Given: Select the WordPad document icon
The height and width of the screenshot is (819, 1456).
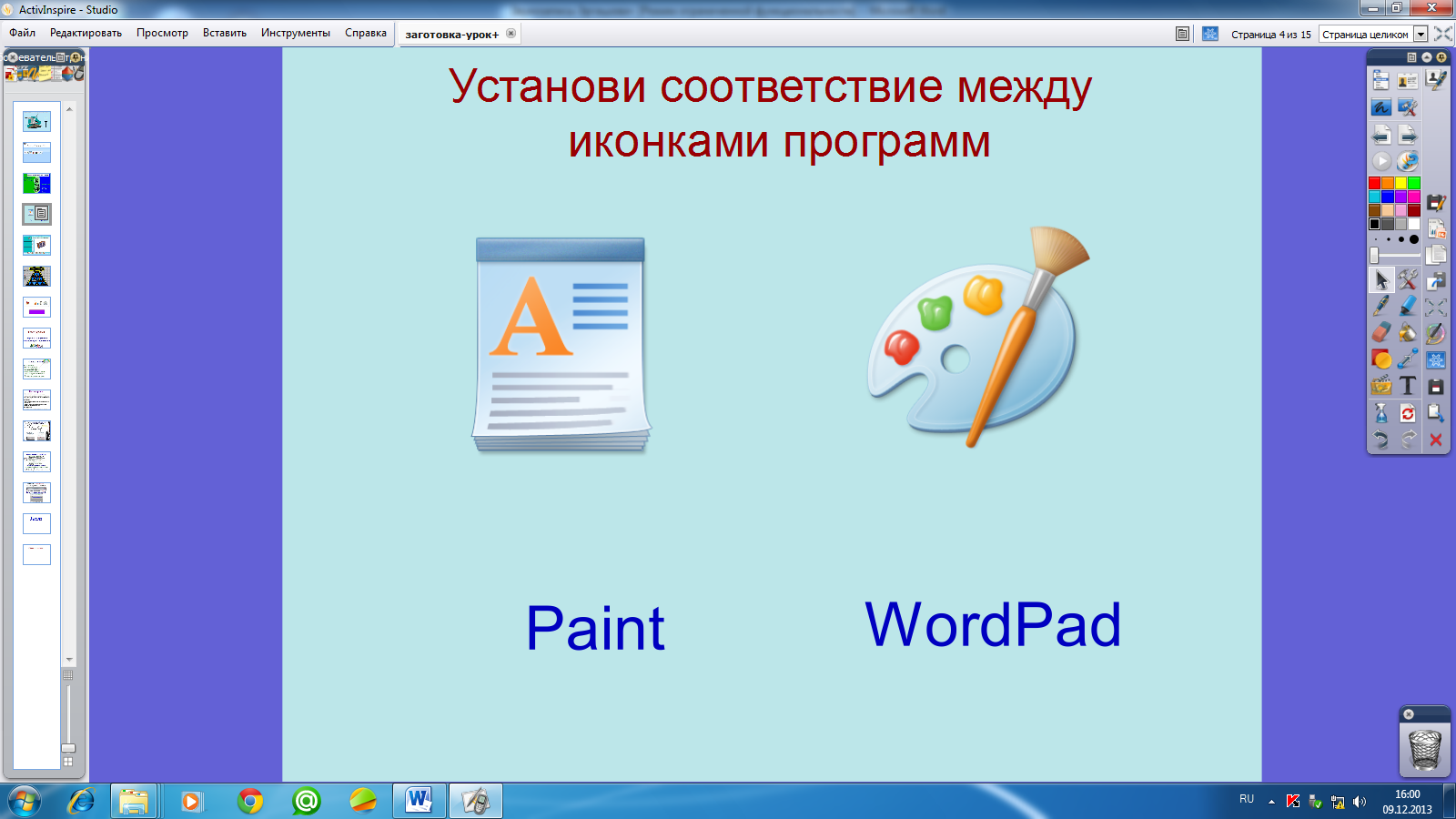Looking at the screenshot, I should [x=561, y=345].
